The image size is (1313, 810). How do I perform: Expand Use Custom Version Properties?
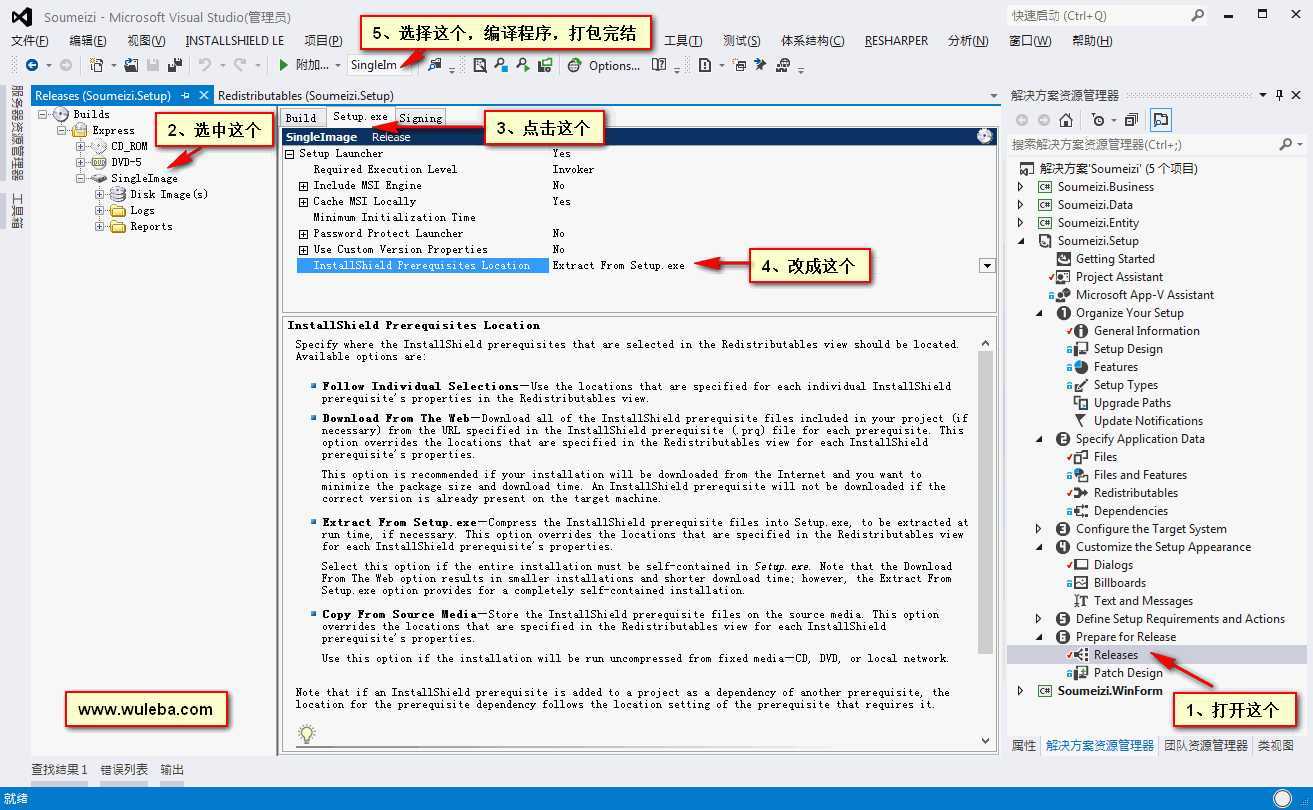[x=304, y=250]
